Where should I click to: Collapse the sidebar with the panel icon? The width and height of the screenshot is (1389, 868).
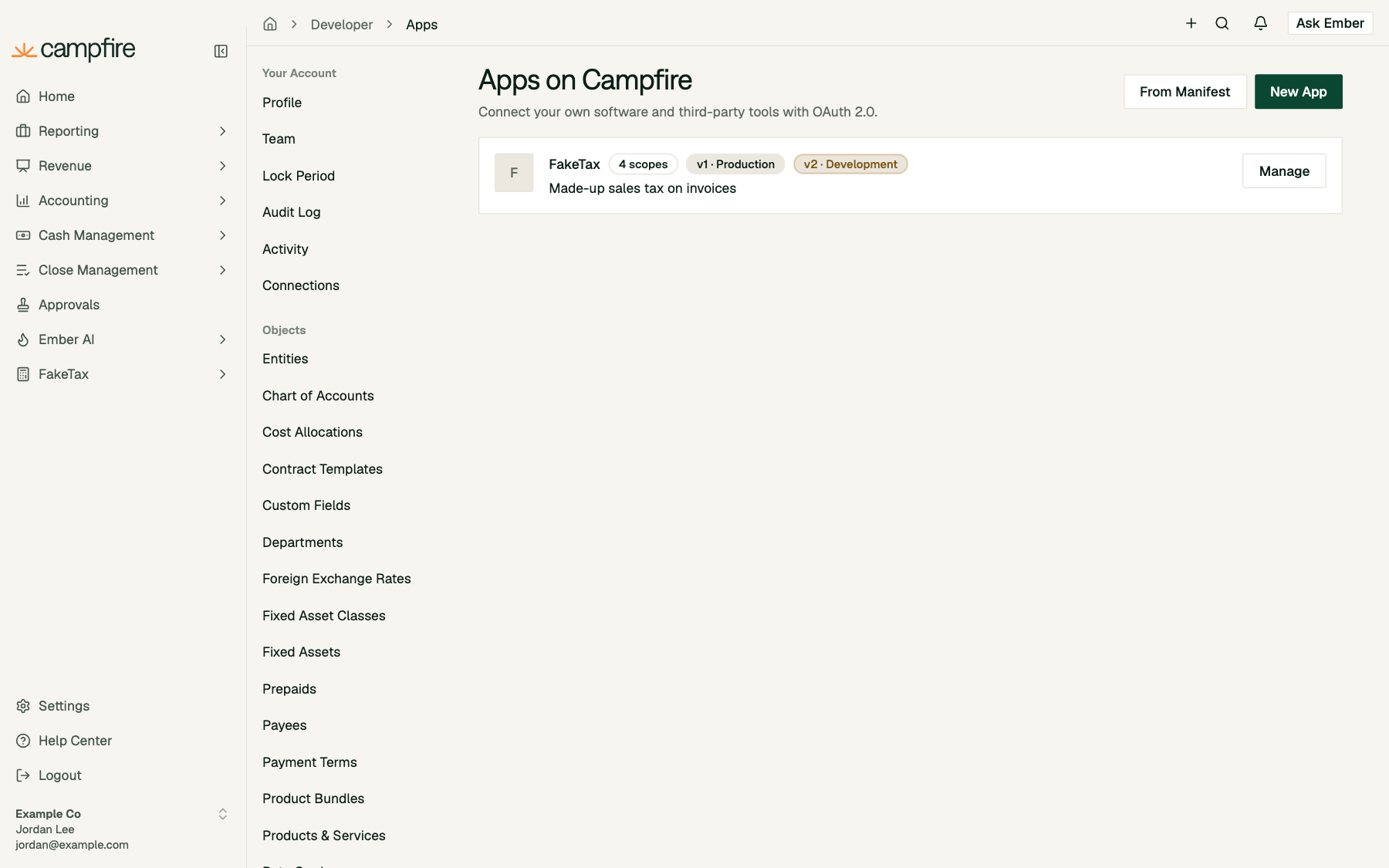click(x=221, y=51)
